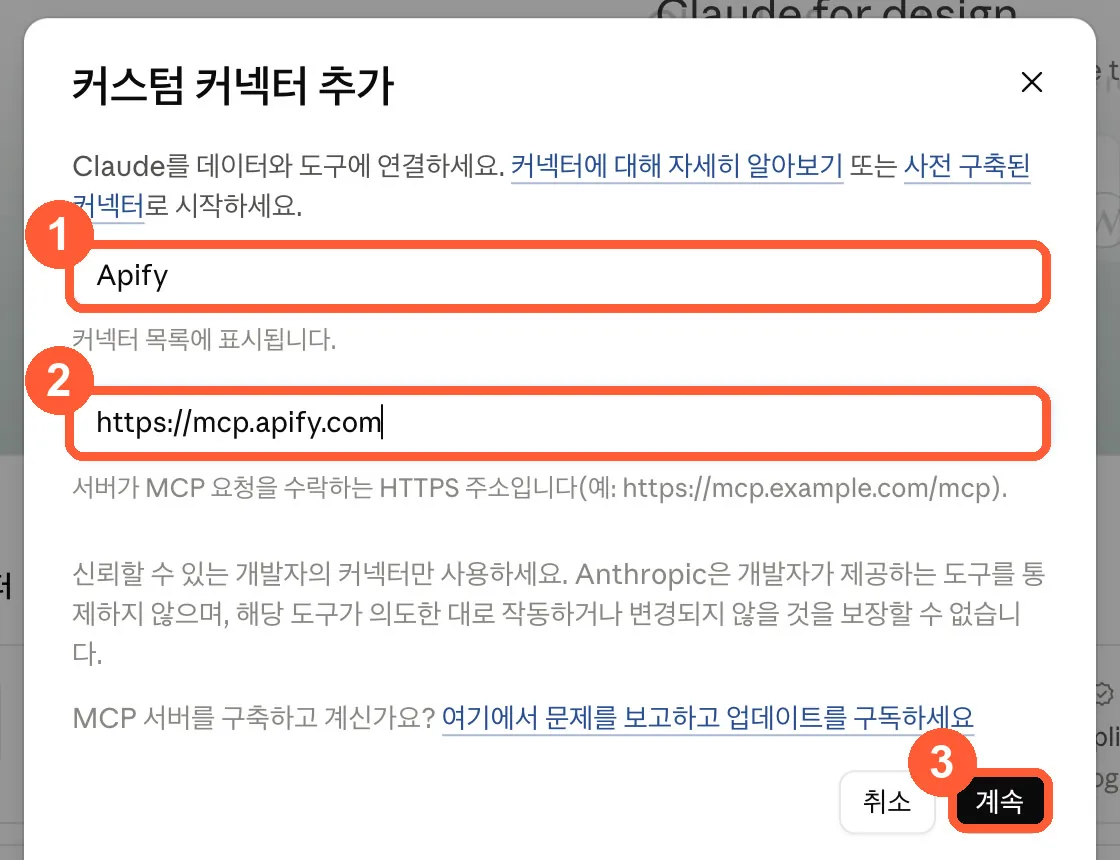The image size is (1120, 860).
Task: Close the custom connector dialog
Action: tap(1031, 82)
